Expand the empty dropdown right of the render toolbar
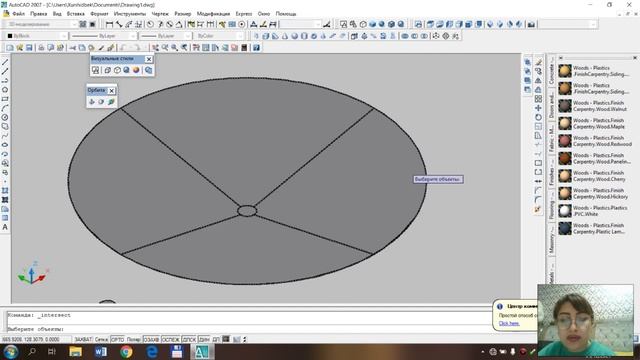The image size is (640, 360). coord(593,24)
